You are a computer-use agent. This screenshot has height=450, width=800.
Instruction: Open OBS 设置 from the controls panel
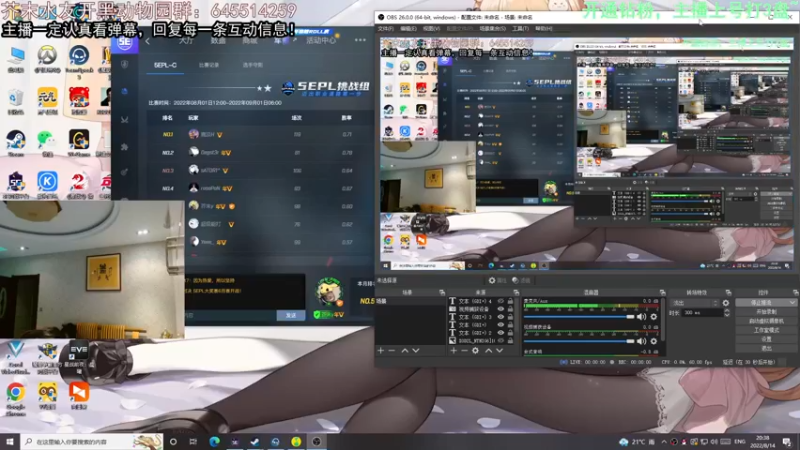coord(766,339)
